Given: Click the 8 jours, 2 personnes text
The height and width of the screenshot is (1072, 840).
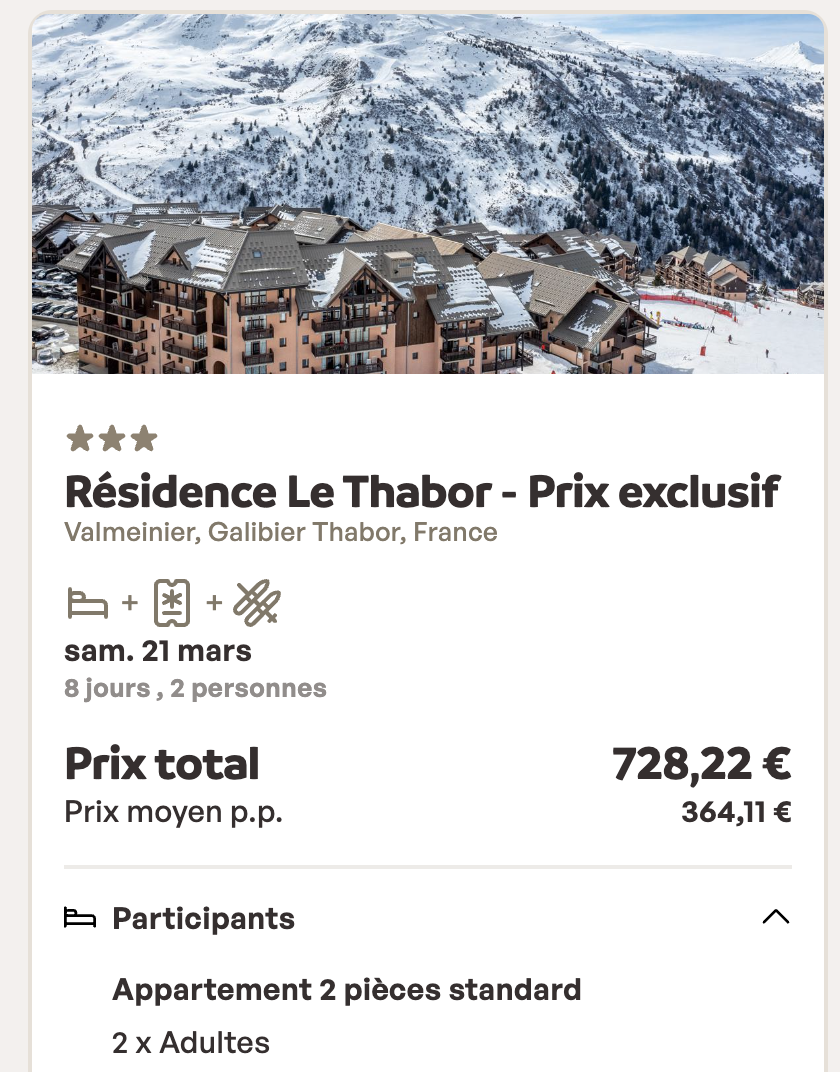Looking at the screenshot, I should [195, 688].
